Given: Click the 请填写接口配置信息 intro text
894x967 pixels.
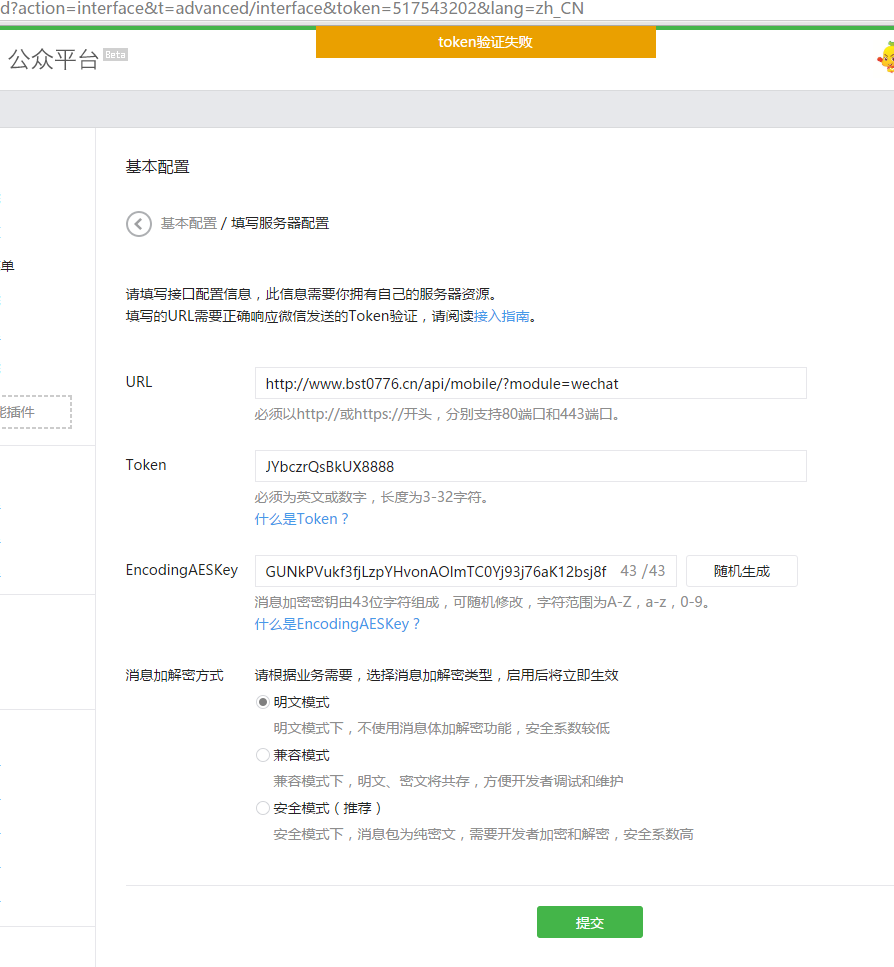Looking at the screenshot, I should (x=311, y=294).
